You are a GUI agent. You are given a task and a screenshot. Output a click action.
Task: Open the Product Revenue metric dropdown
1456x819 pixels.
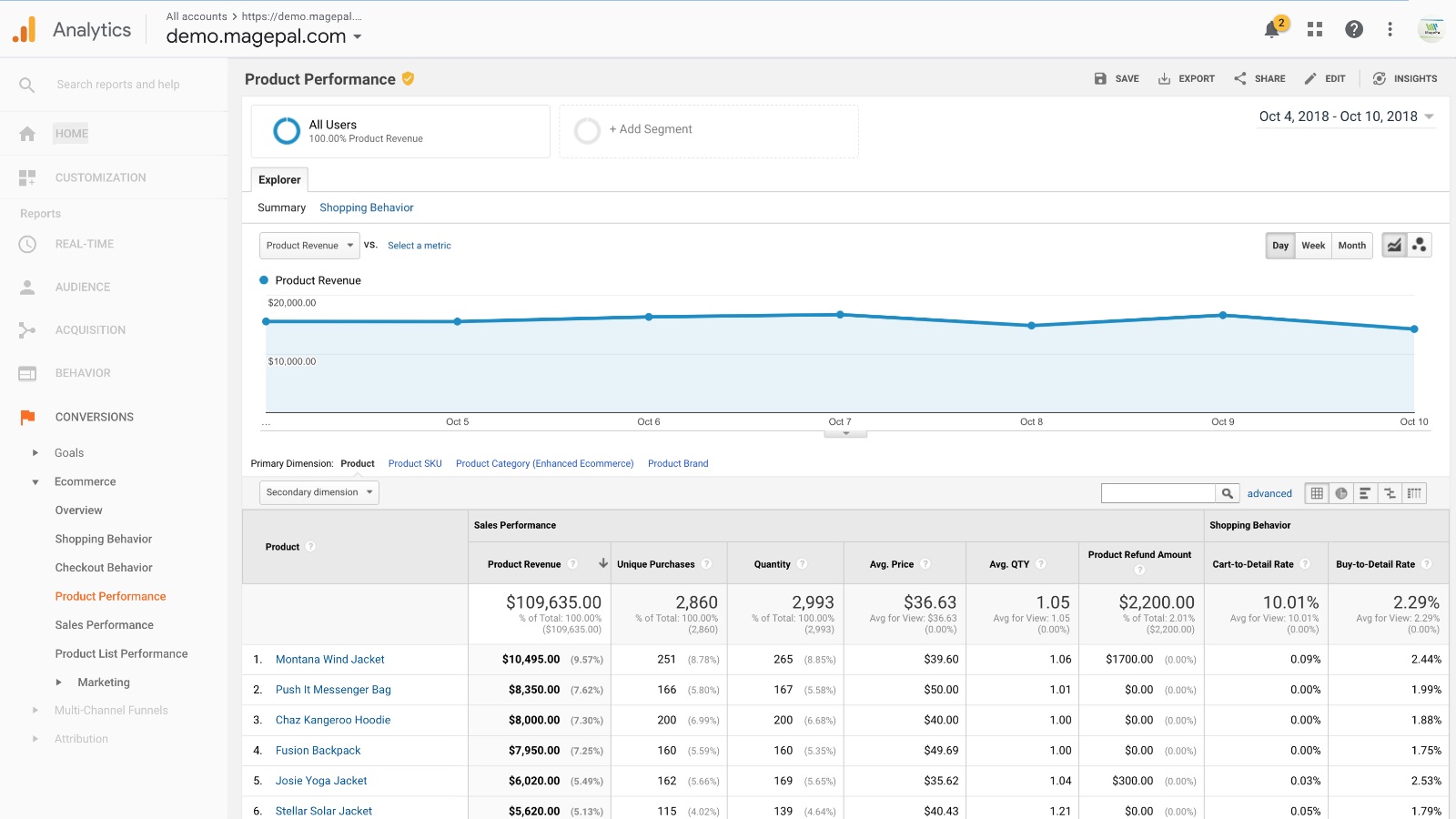(x=309, y=246)
